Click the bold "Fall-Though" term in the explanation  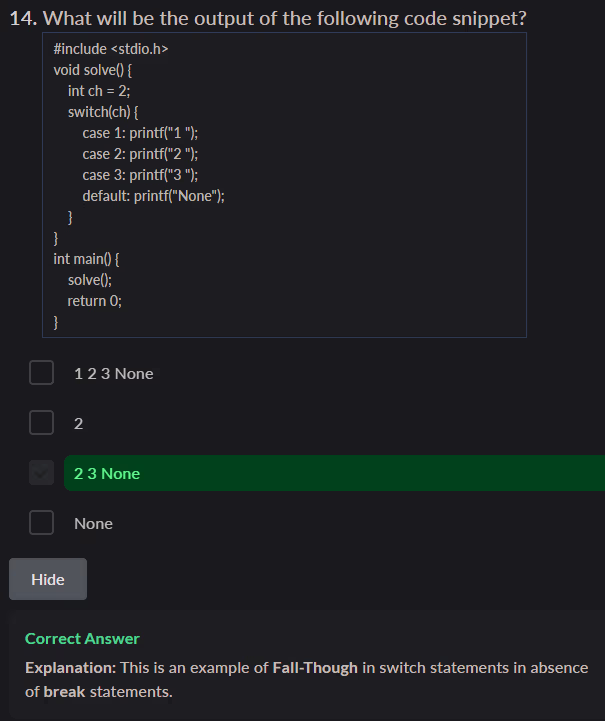coord(314,667)
